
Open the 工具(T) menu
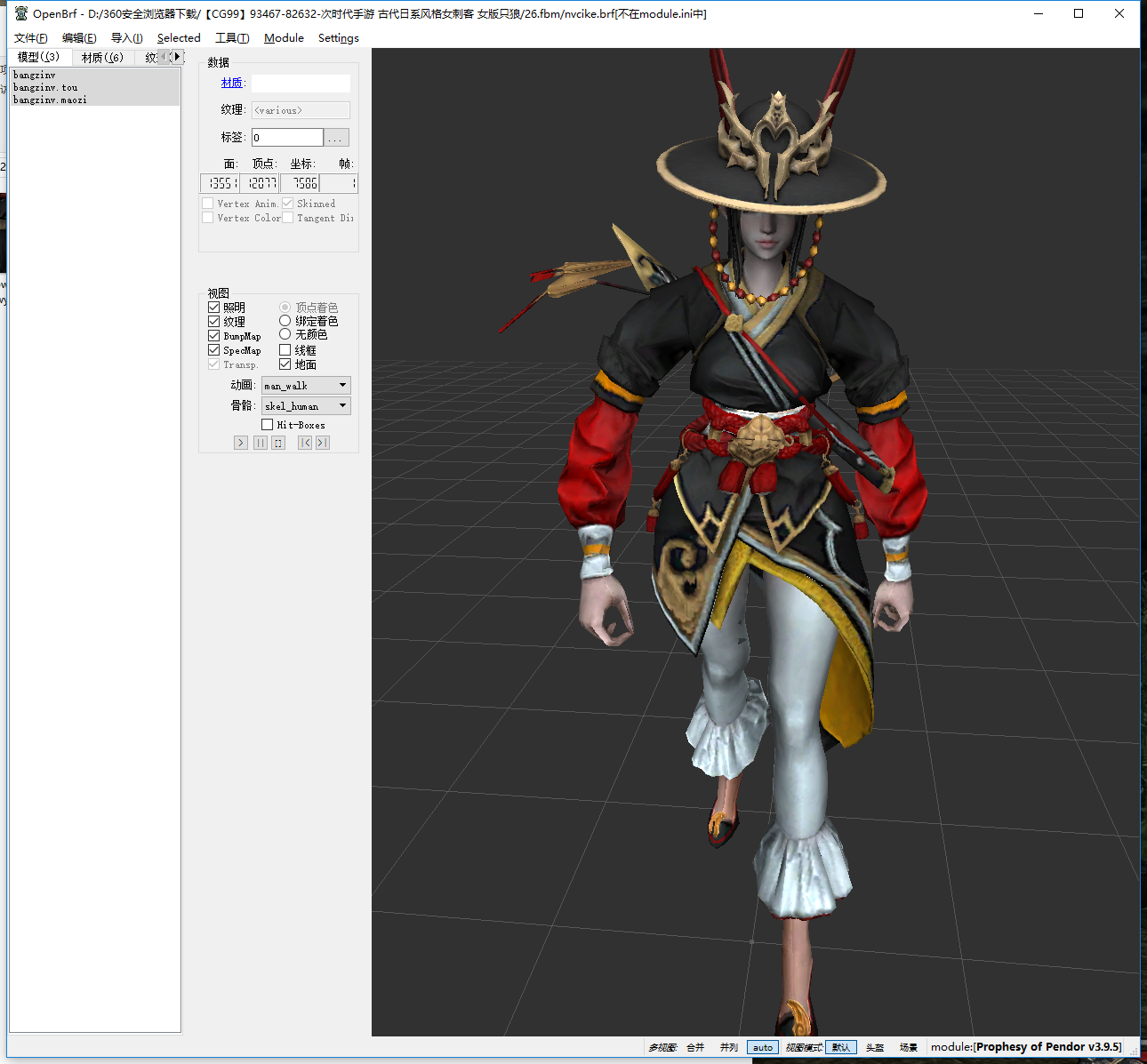click(232, 38)
